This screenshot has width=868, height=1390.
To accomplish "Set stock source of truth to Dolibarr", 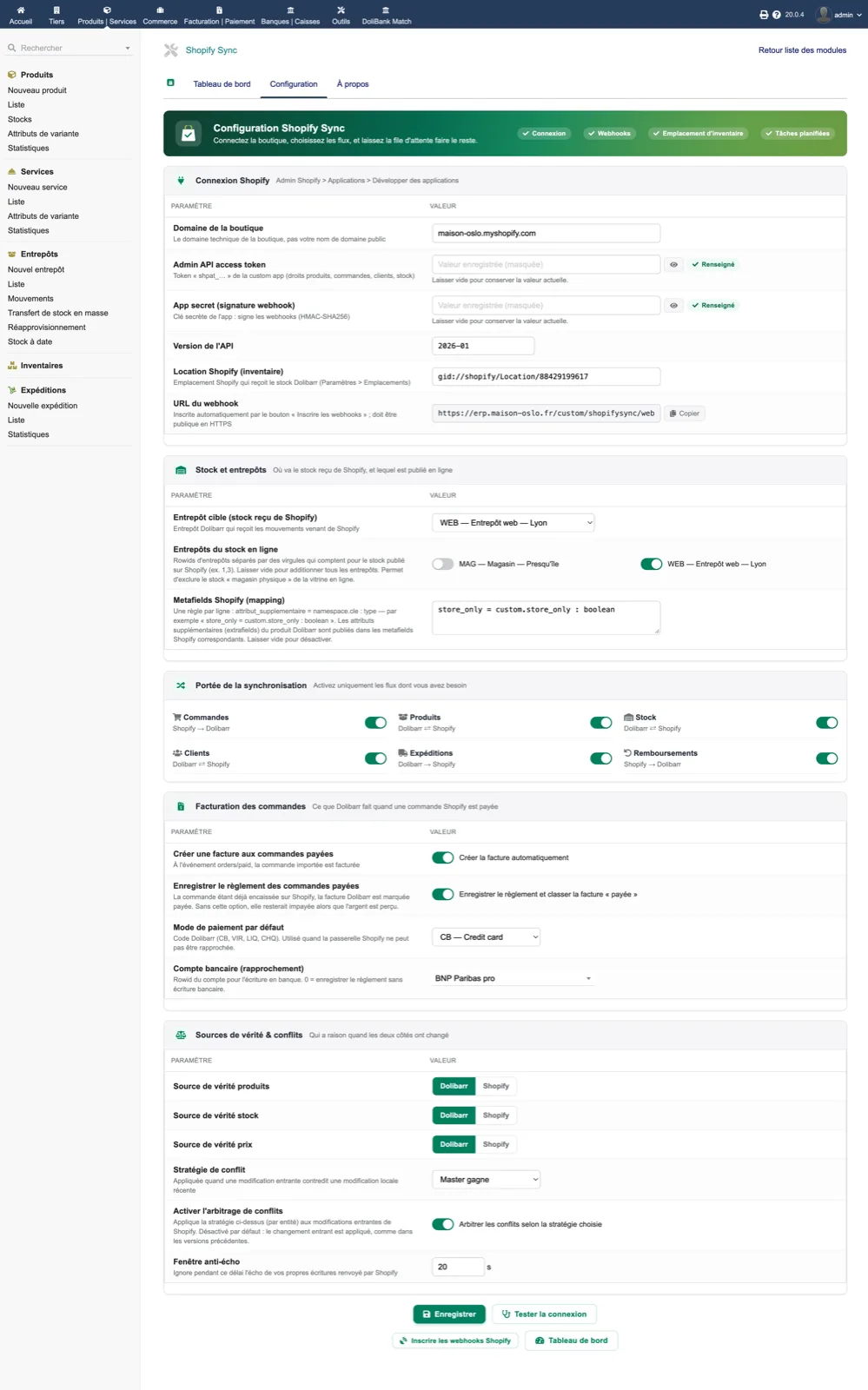I will pyautogui.click(x=454, y=1115).
